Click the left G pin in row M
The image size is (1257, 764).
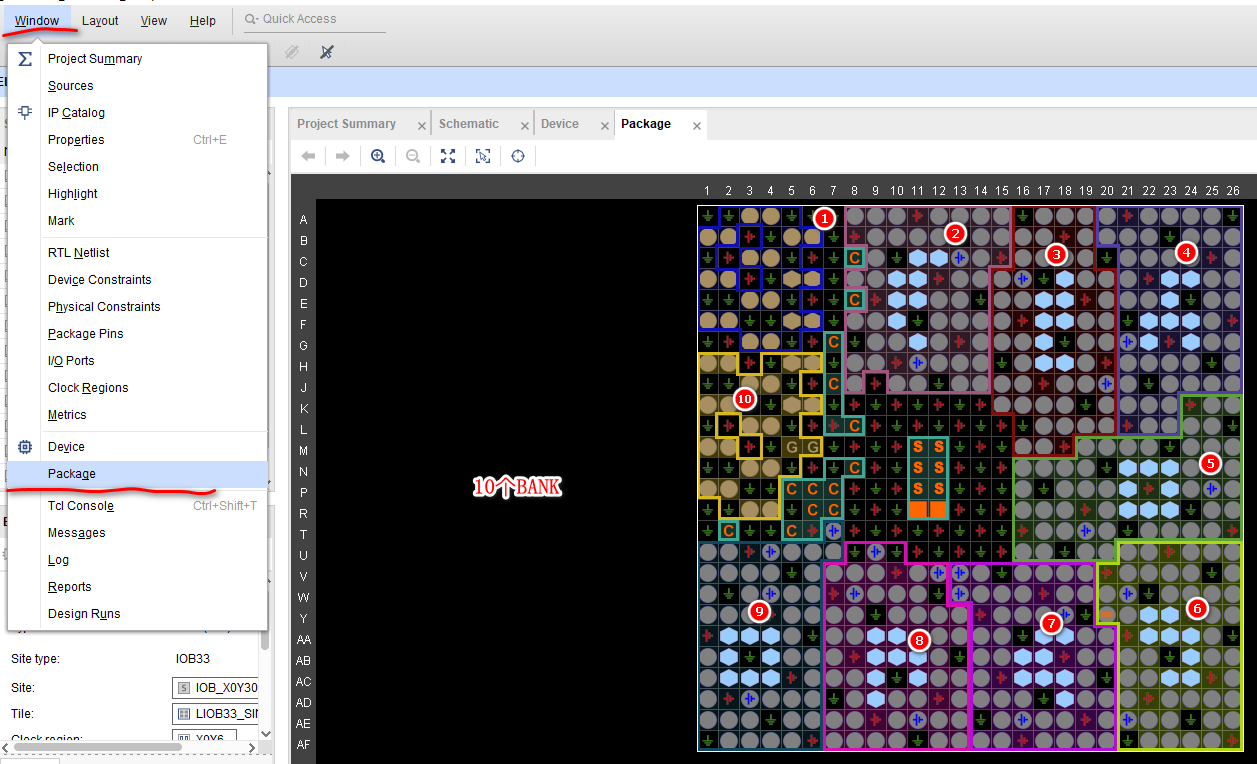click(x=791, y=446)
